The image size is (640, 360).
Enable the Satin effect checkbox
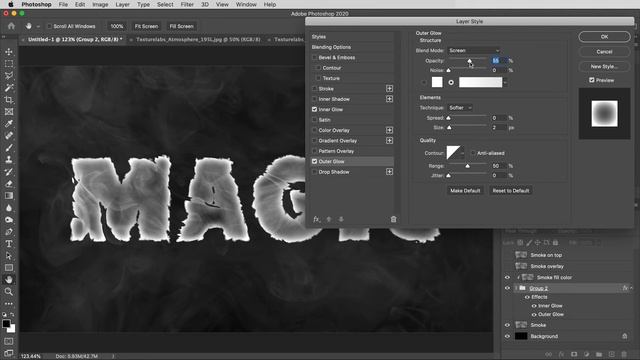314,120
